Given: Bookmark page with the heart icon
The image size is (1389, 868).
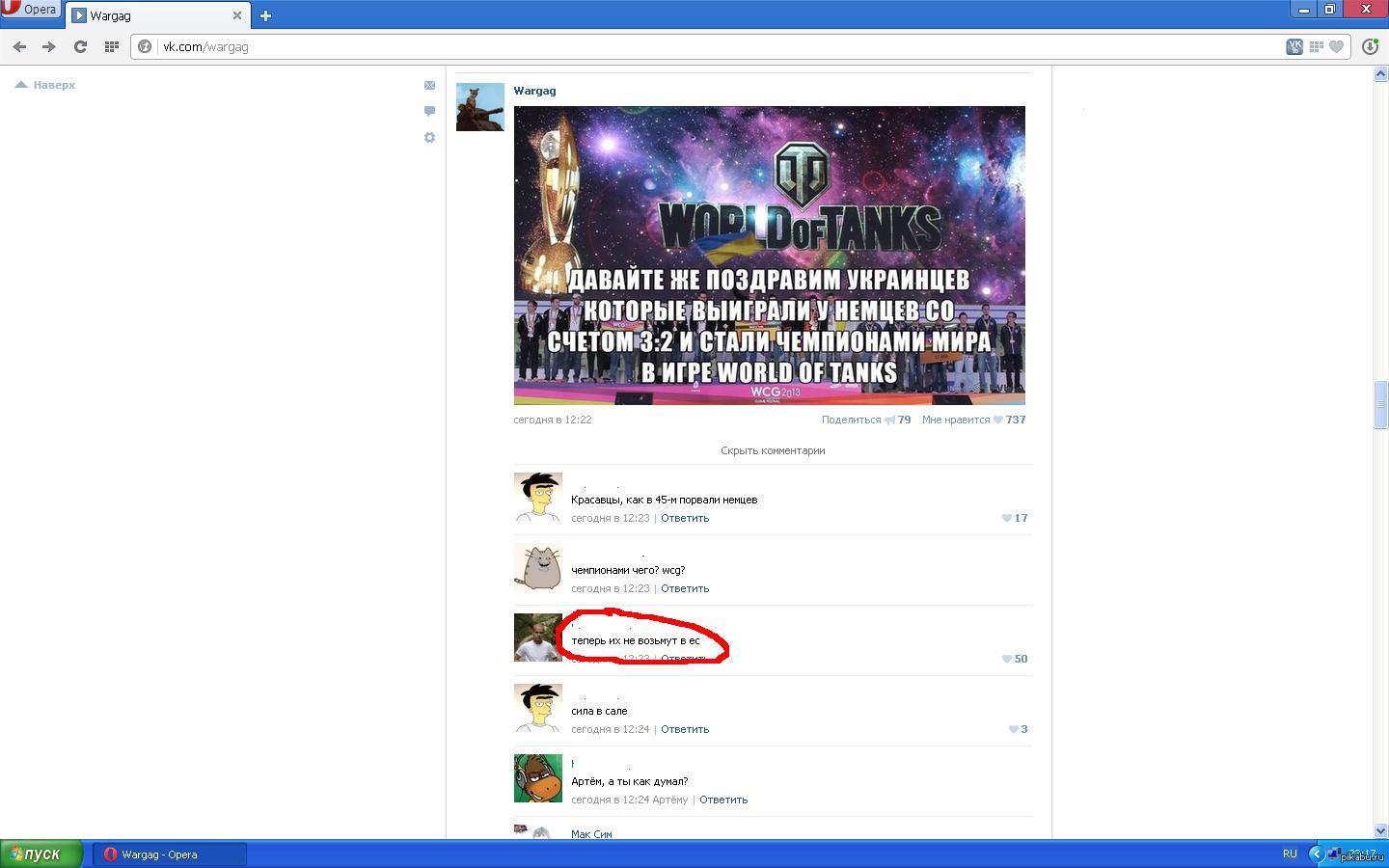Looking at the screenshot, I should coord(1336,46).
